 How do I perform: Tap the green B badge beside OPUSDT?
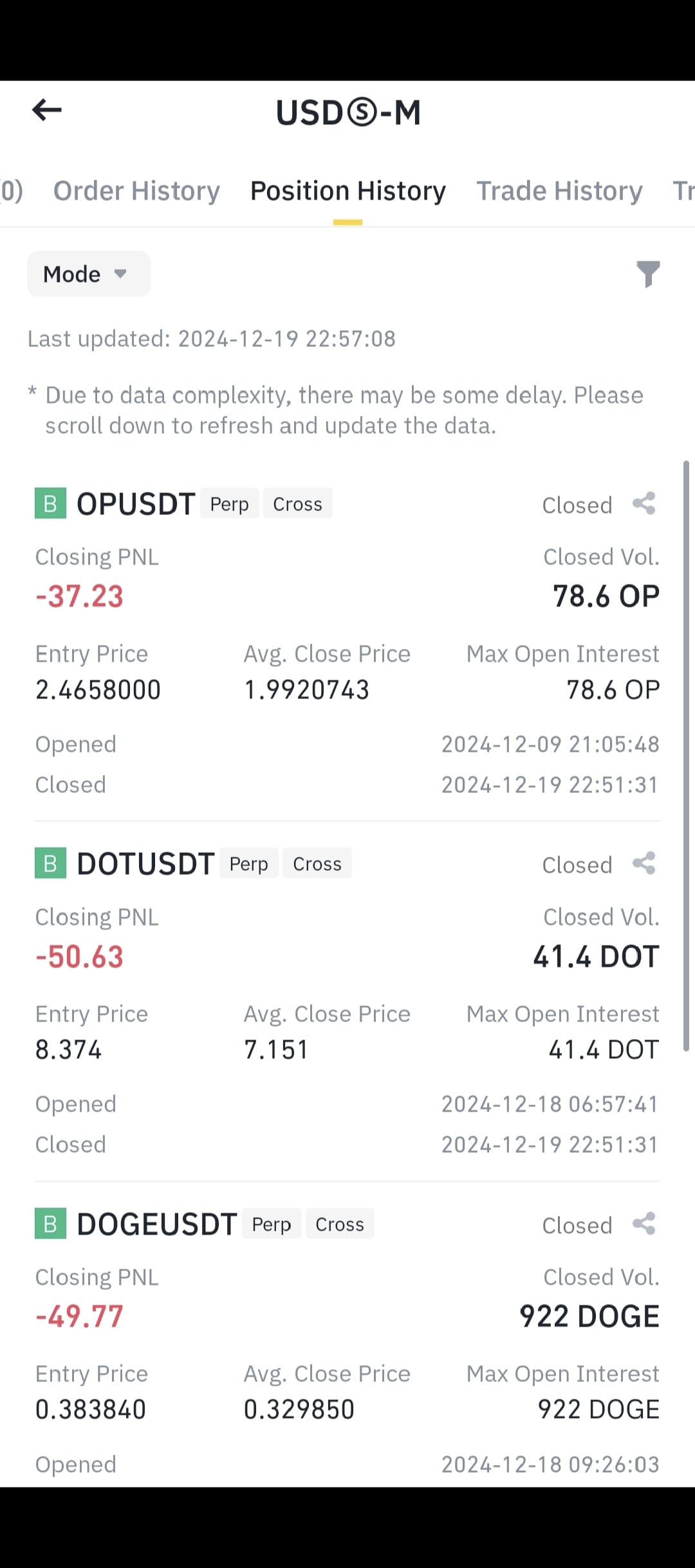click(50, 503)
